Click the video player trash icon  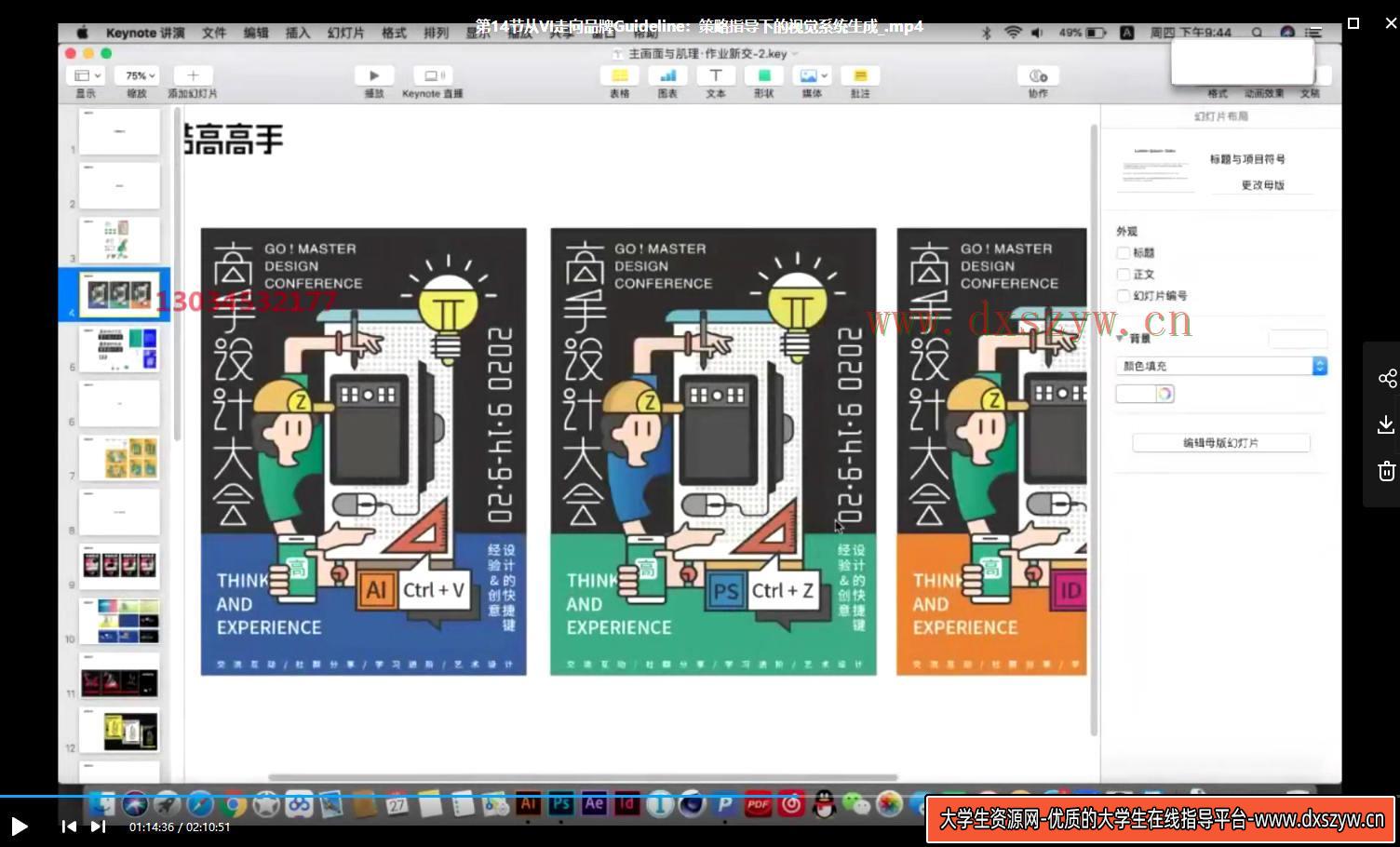pos(1387,470)
